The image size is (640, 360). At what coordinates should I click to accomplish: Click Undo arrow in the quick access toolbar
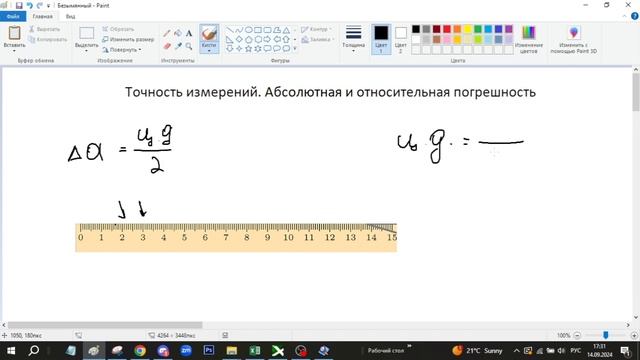click(29, 5)
